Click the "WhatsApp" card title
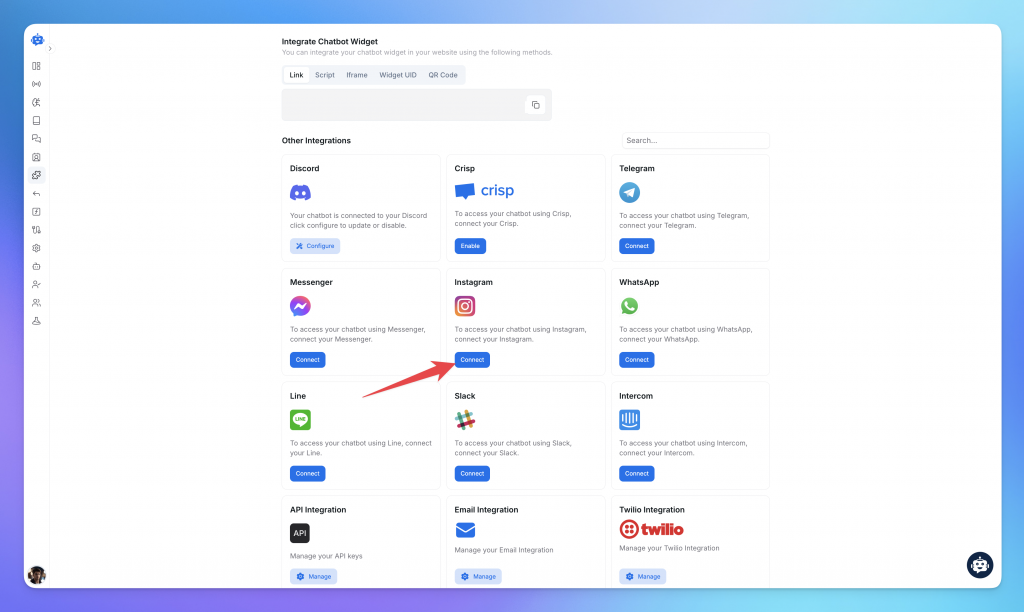 point(639,282)
